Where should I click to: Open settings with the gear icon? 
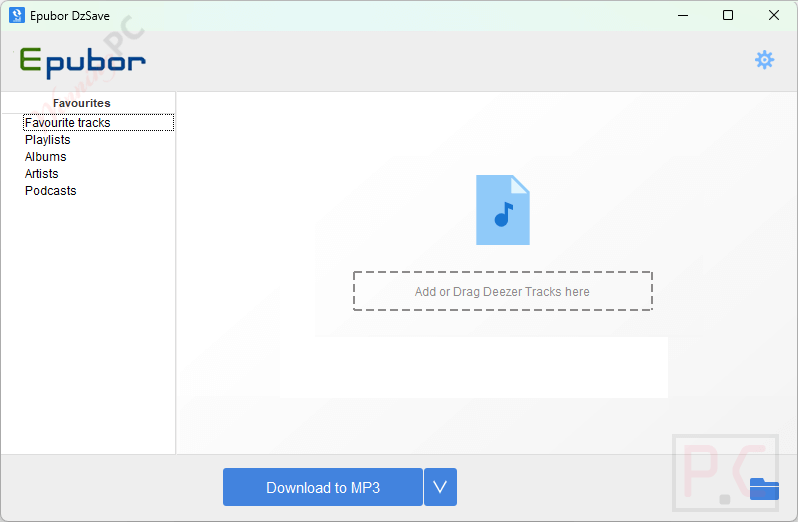point(764,60)
